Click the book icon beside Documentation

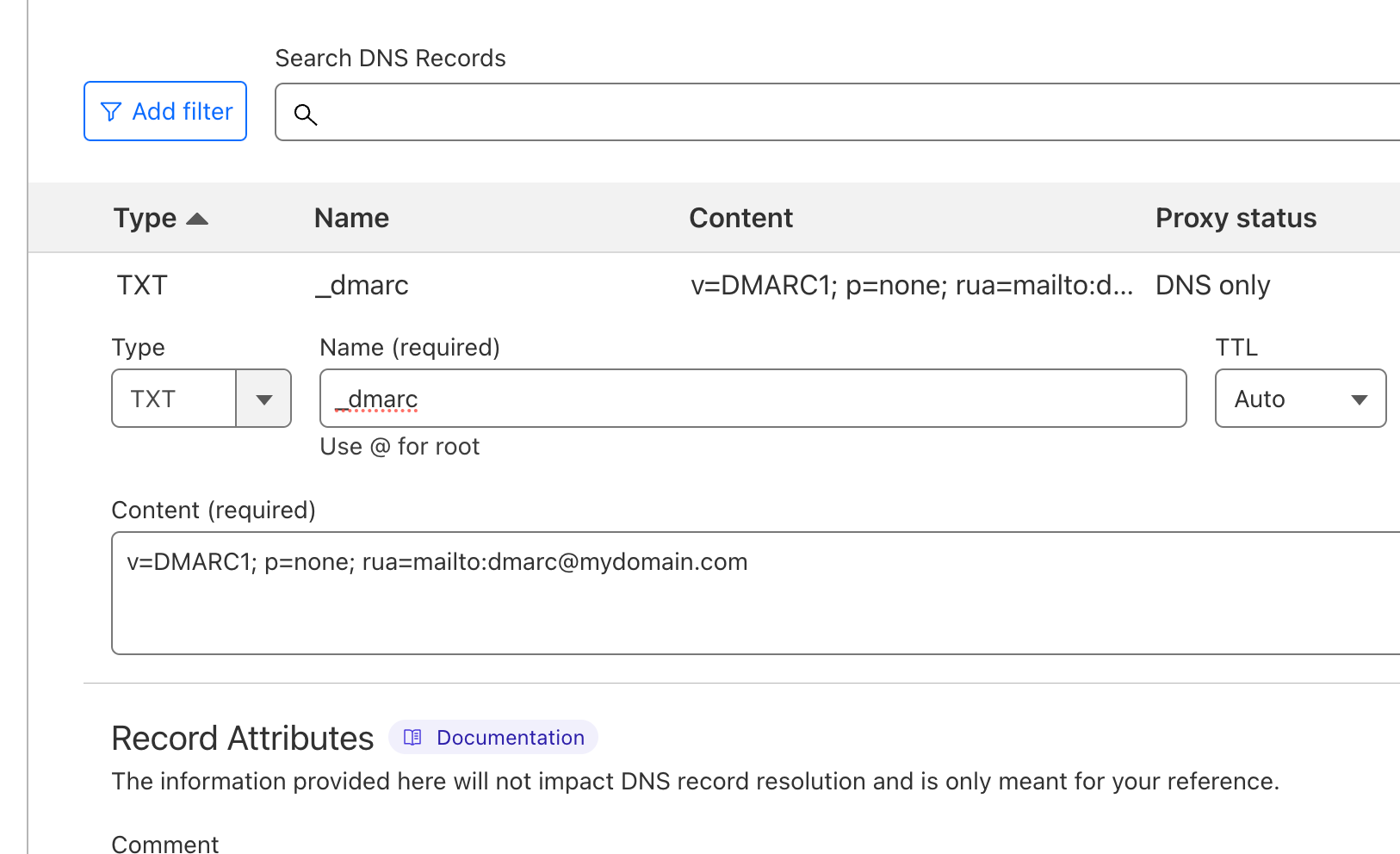[x=413, y=738]
